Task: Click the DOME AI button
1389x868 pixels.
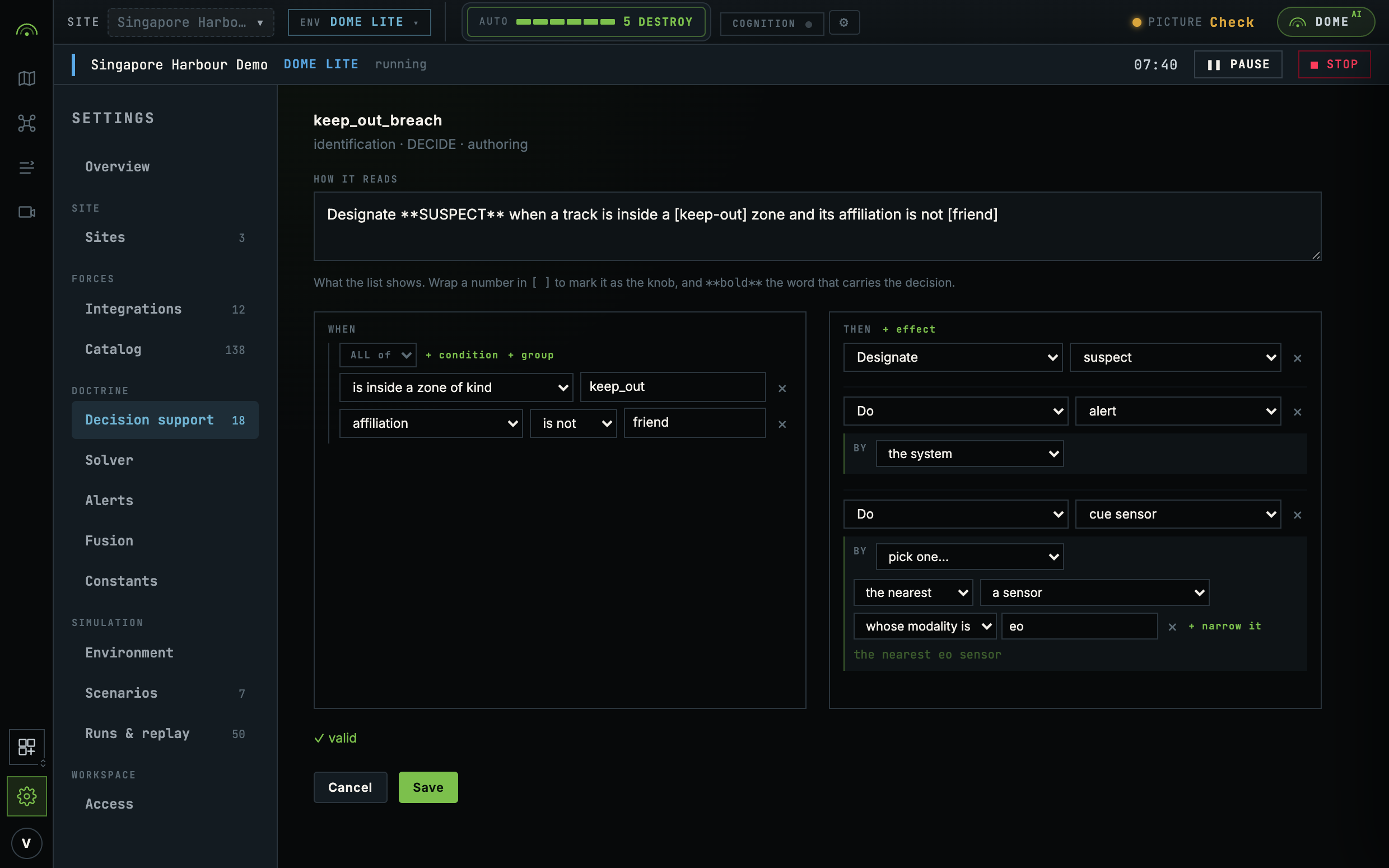Action: coord(1326,22)
